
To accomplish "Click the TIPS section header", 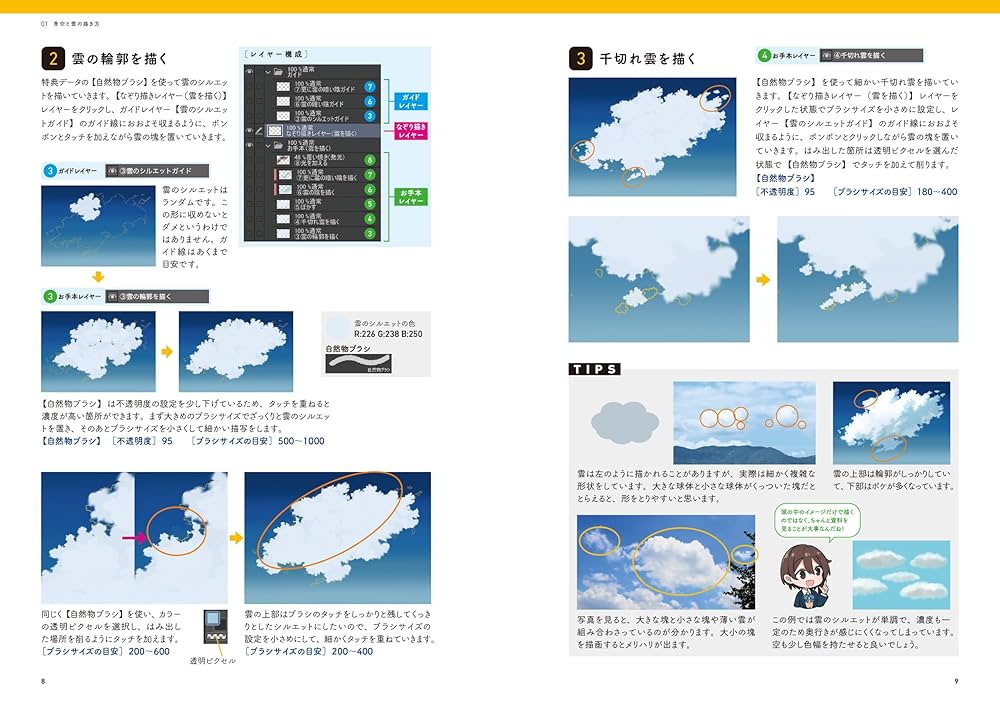I will point(595,370).
